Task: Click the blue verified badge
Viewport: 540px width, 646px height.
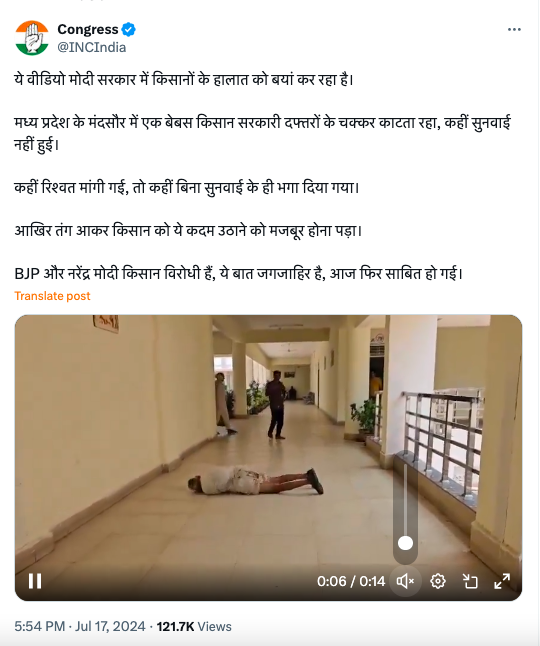Action: [129, 30]
